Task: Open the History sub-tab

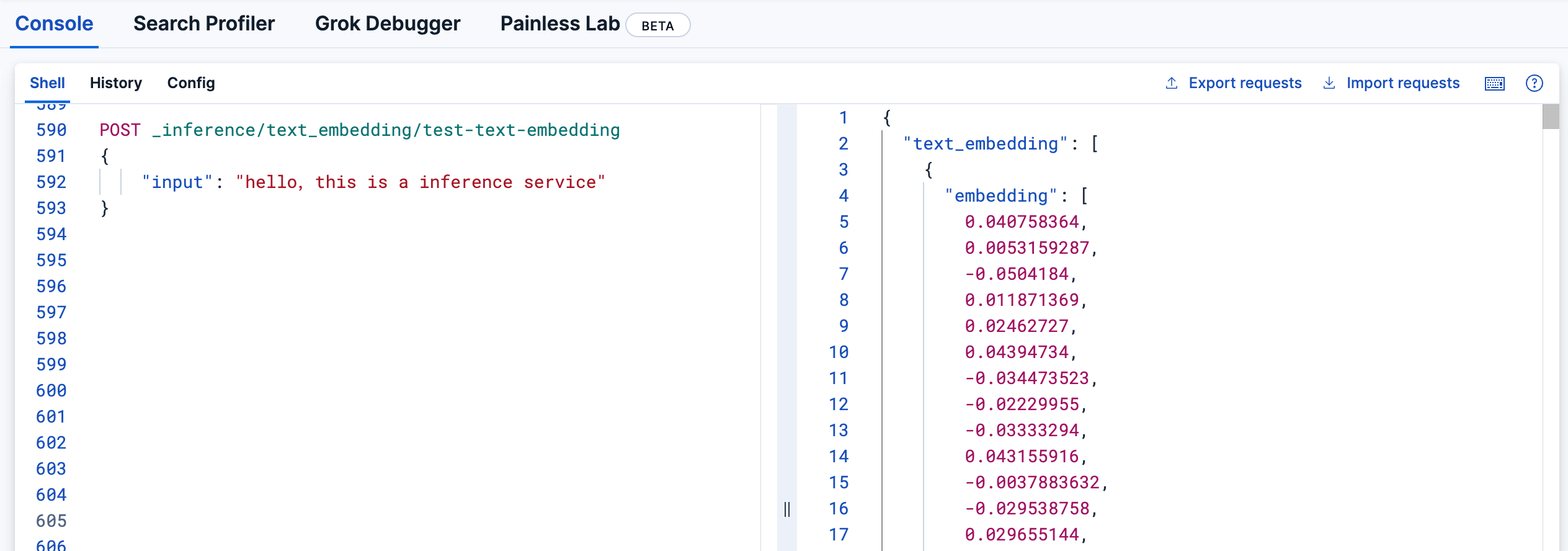Action: click(x=116, y=83)
